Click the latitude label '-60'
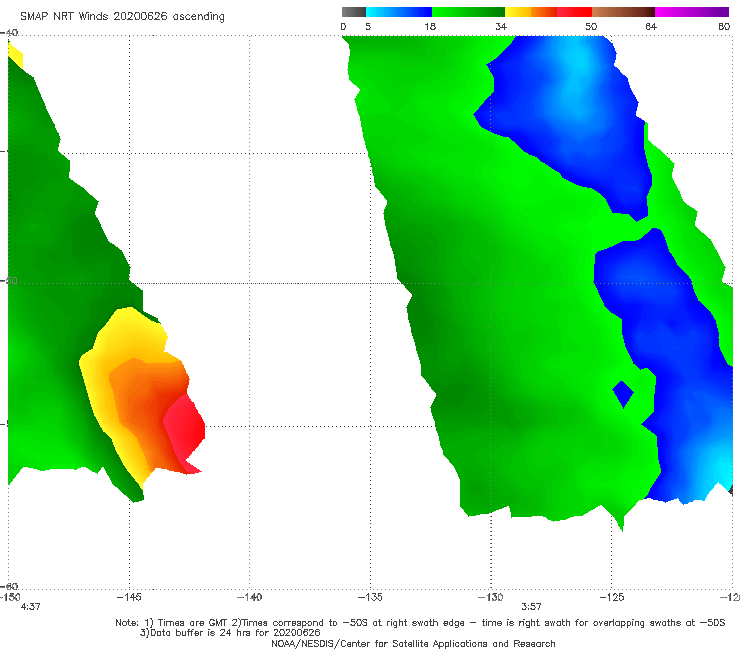The width and height of the screenshot is (740, 650). (9, 587)
